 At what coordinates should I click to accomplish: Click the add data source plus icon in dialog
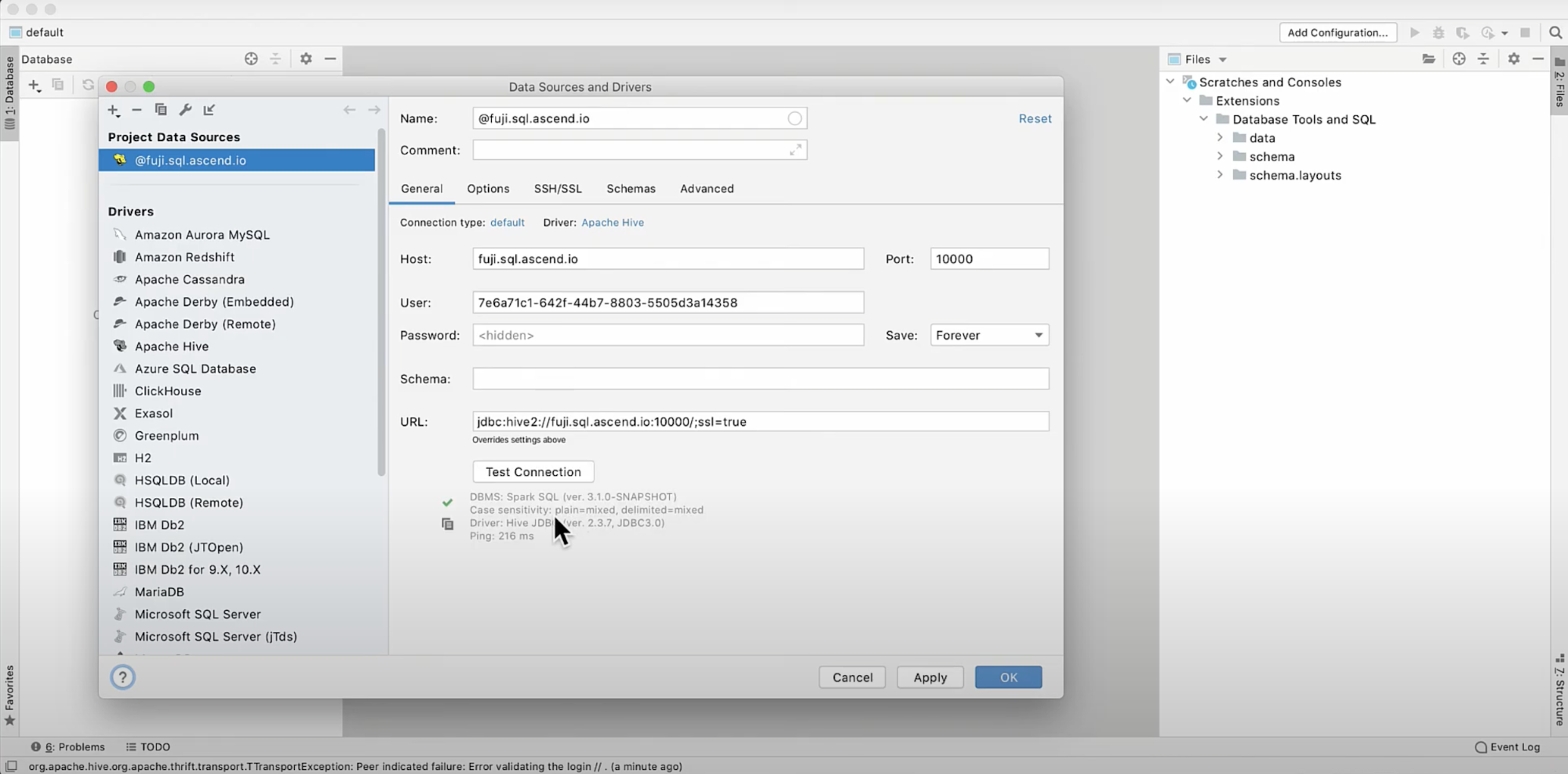click(114, 110)
